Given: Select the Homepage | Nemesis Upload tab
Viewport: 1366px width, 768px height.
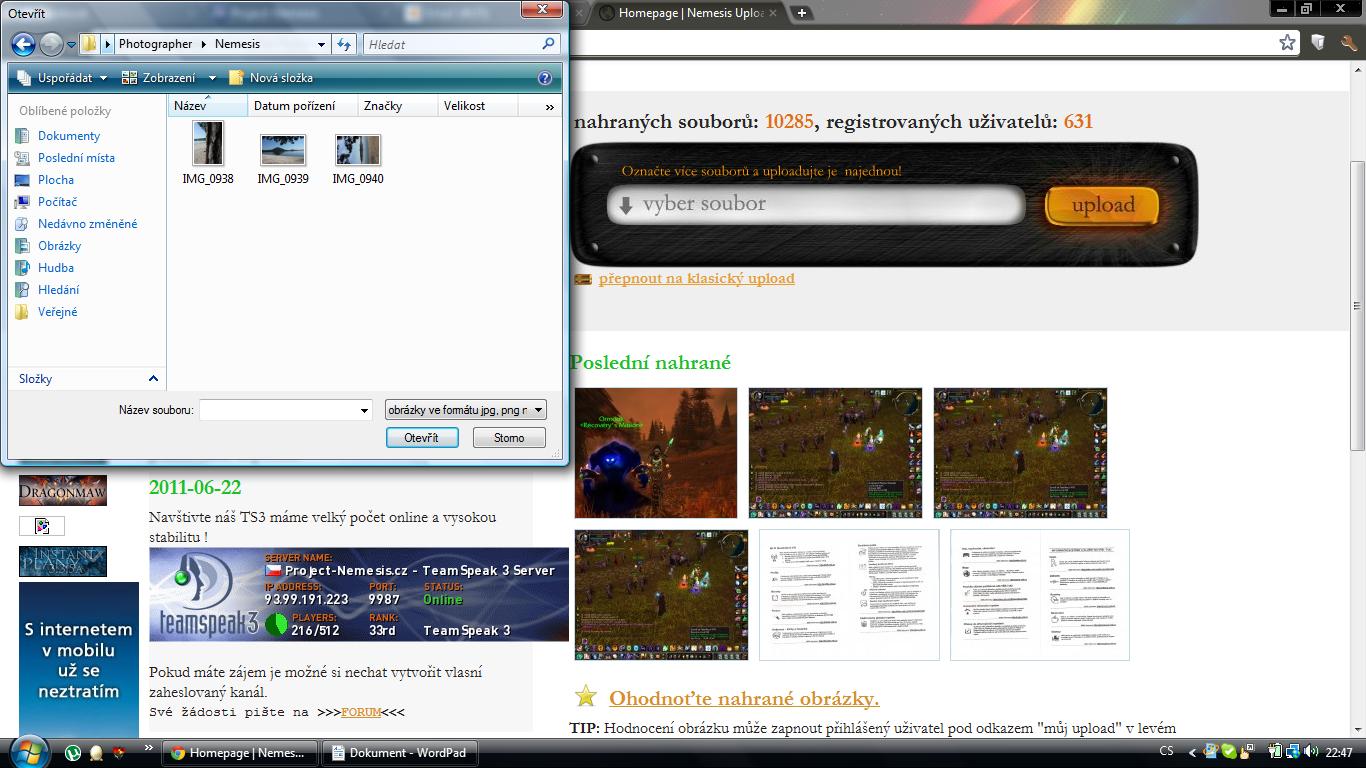Looking at the screenshot, I should [690, 13].
